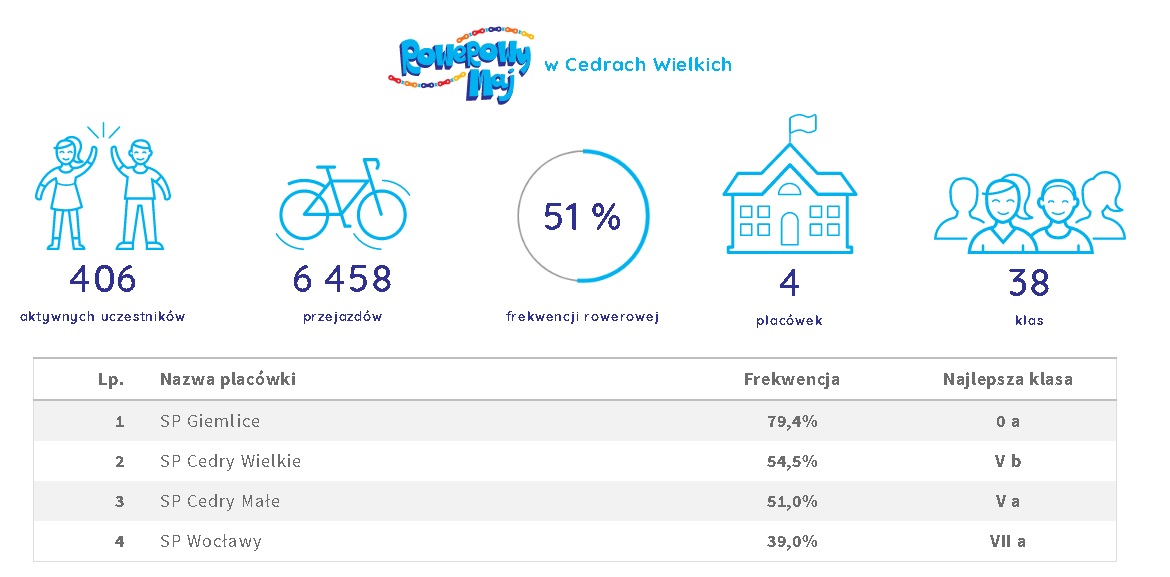Click the 'Najlepsza klasa' column header
The width and height of the screenshot is (1170, 577).
point(1007,380)
